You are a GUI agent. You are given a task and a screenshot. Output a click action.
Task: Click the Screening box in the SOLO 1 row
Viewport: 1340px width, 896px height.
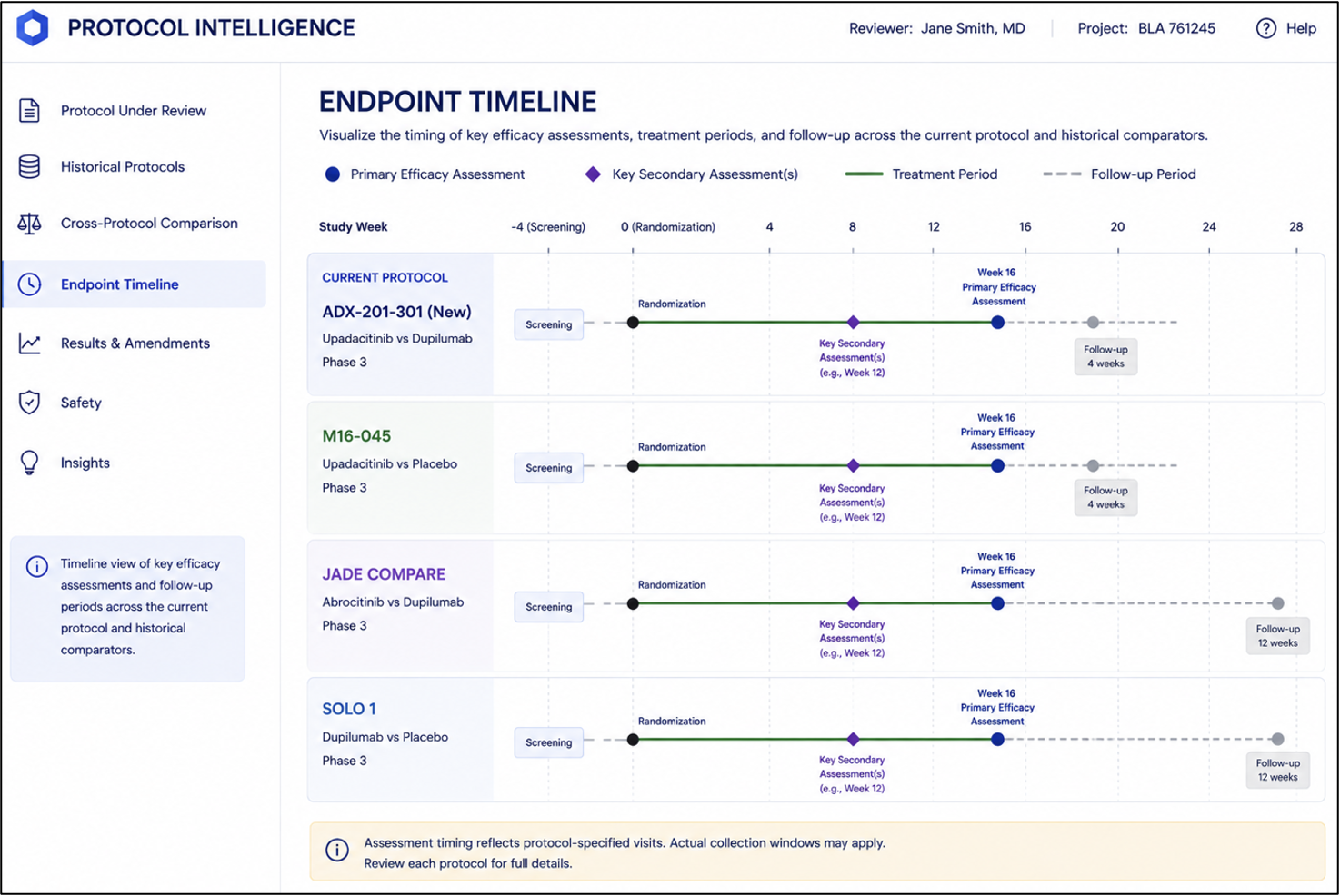pos(549,742)
